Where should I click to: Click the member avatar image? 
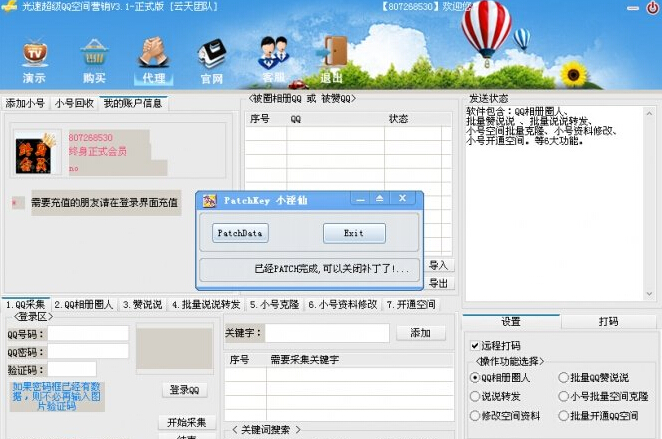[36, 153]
